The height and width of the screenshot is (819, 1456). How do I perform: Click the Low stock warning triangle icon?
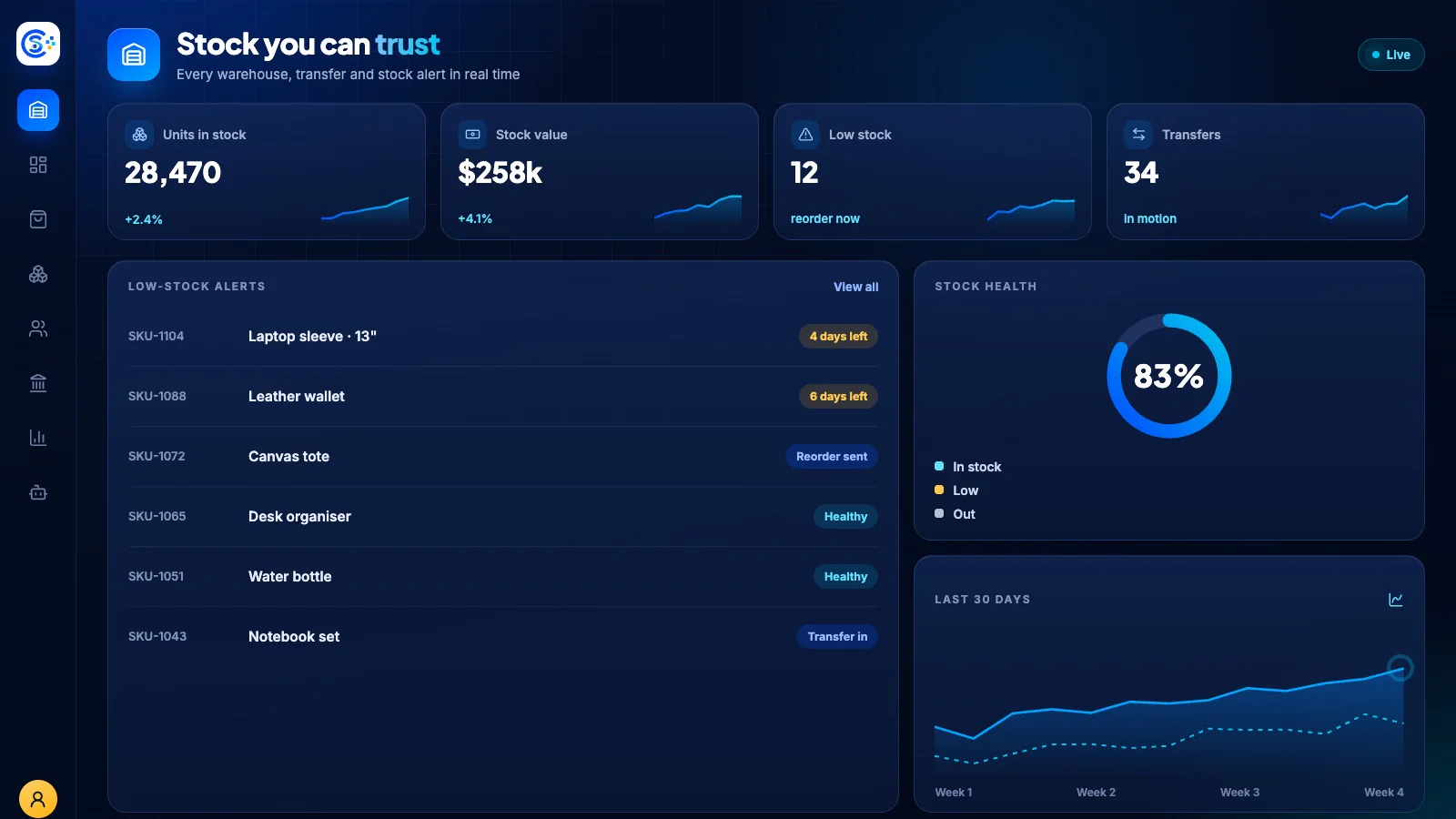805,135
